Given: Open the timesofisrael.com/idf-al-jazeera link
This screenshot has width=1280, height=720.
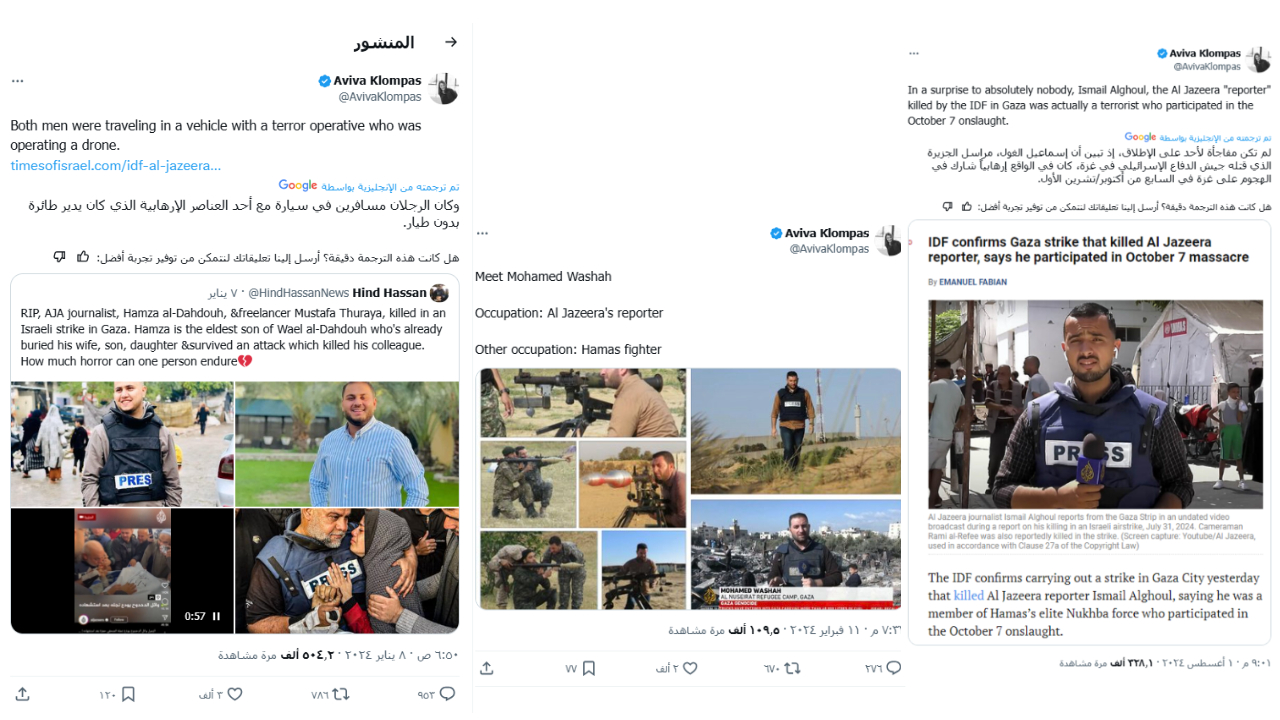Looking at the screenshot, I should [116, 165].
